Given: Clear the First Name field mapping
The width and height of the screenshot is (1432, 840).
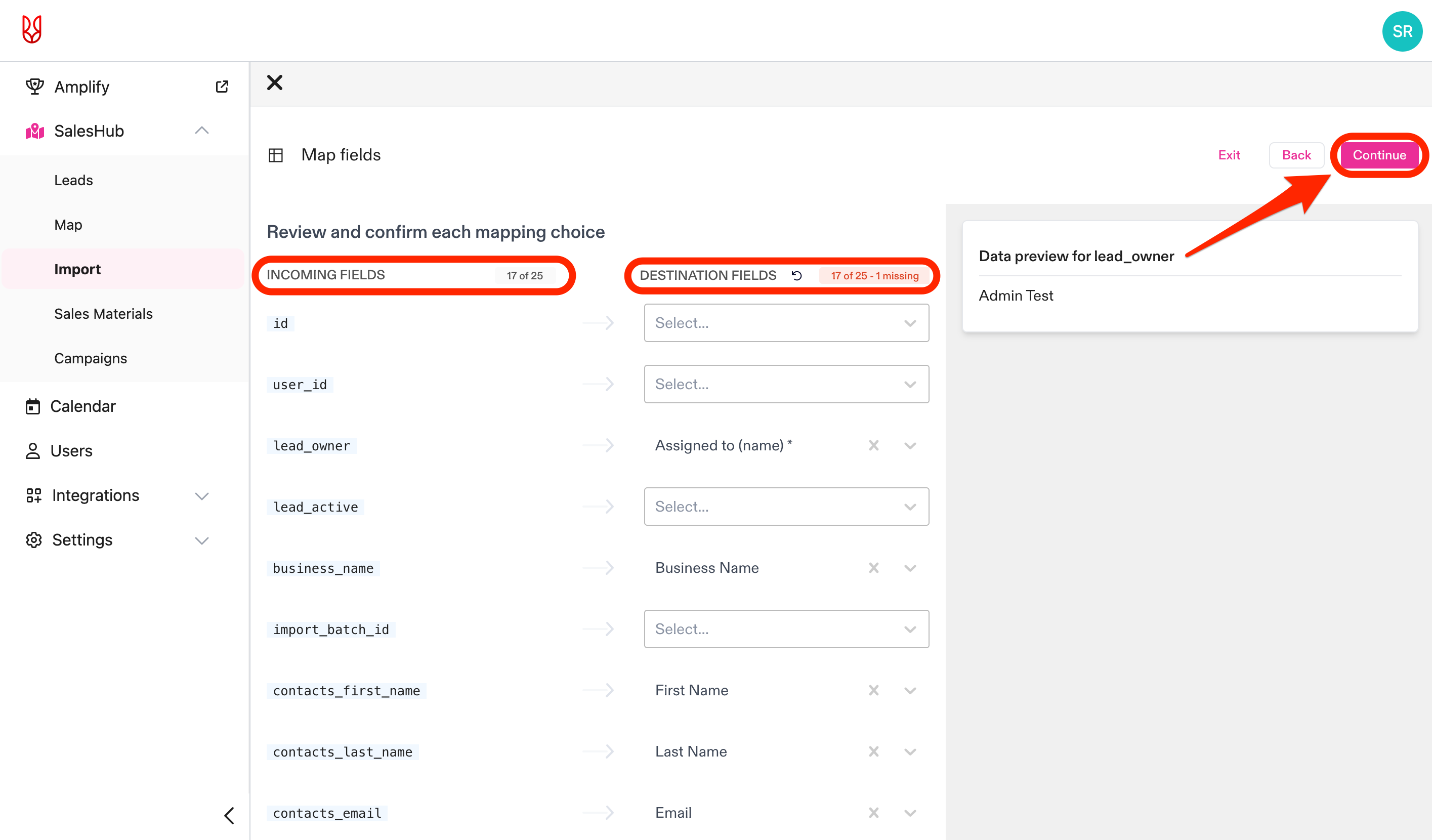Looking at the screenshot, I should 873,690.
